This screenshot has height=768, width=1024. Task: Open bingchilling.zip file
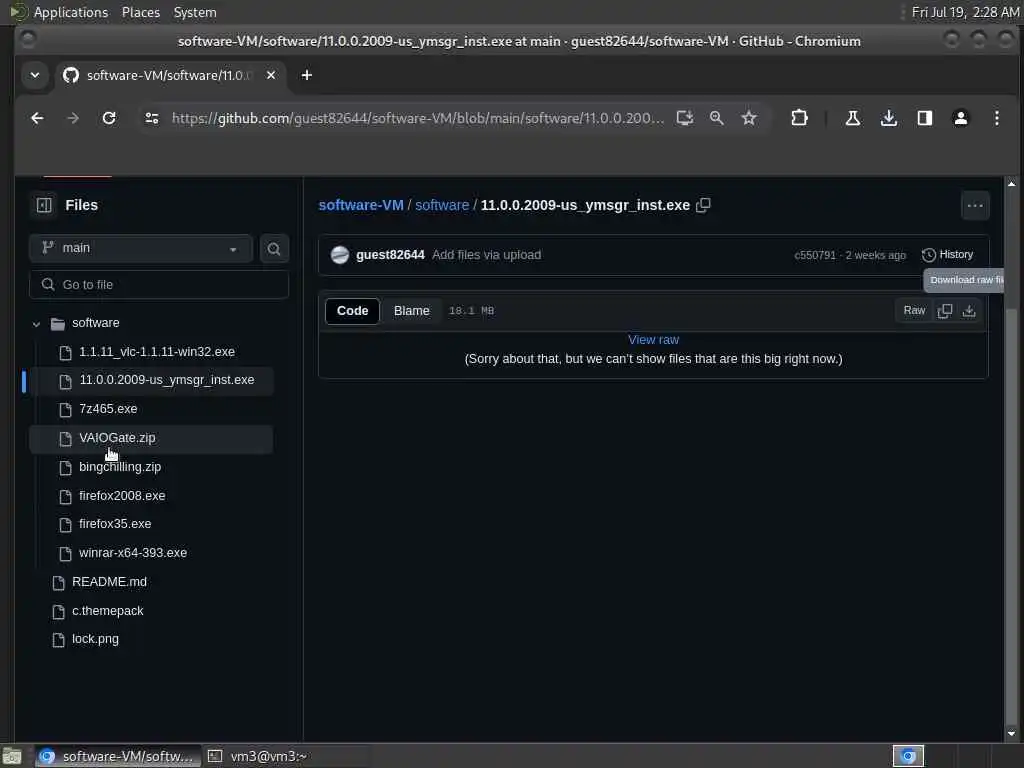tap(120, 467)
